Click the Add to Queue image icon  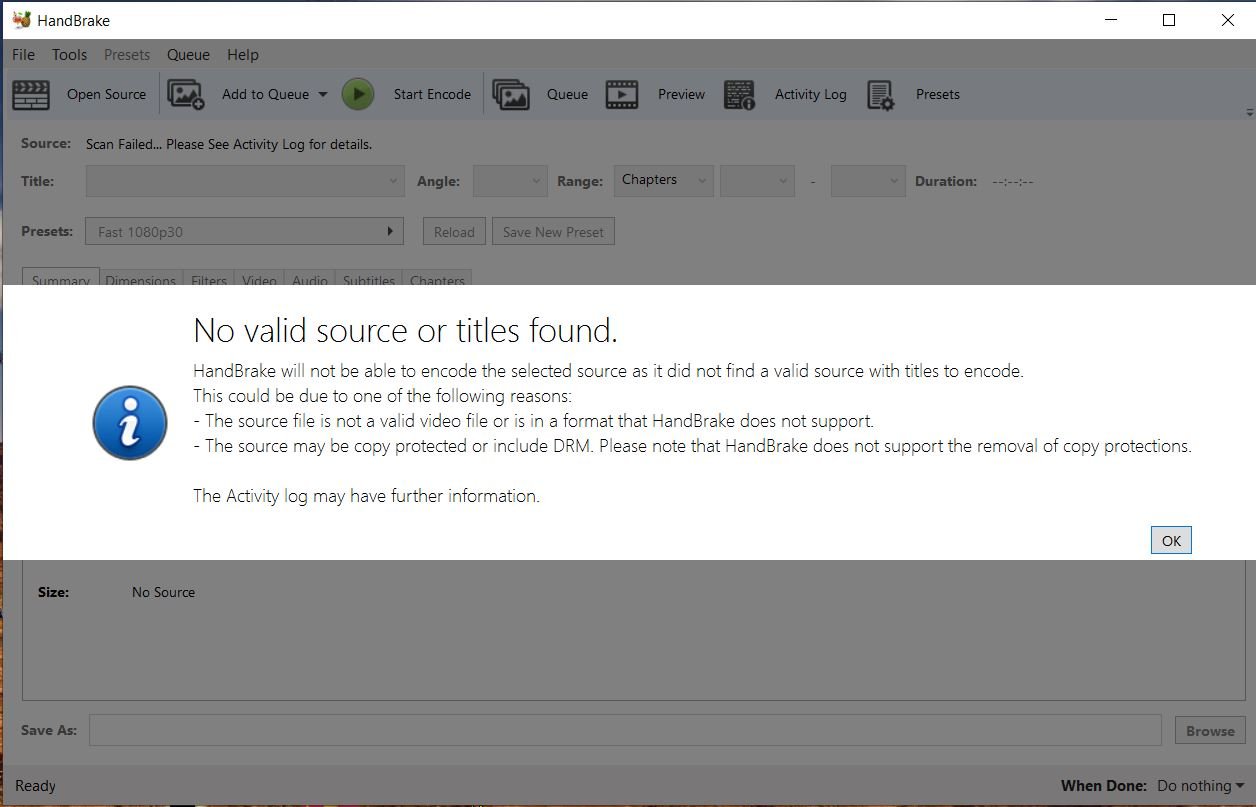point(186,94)
